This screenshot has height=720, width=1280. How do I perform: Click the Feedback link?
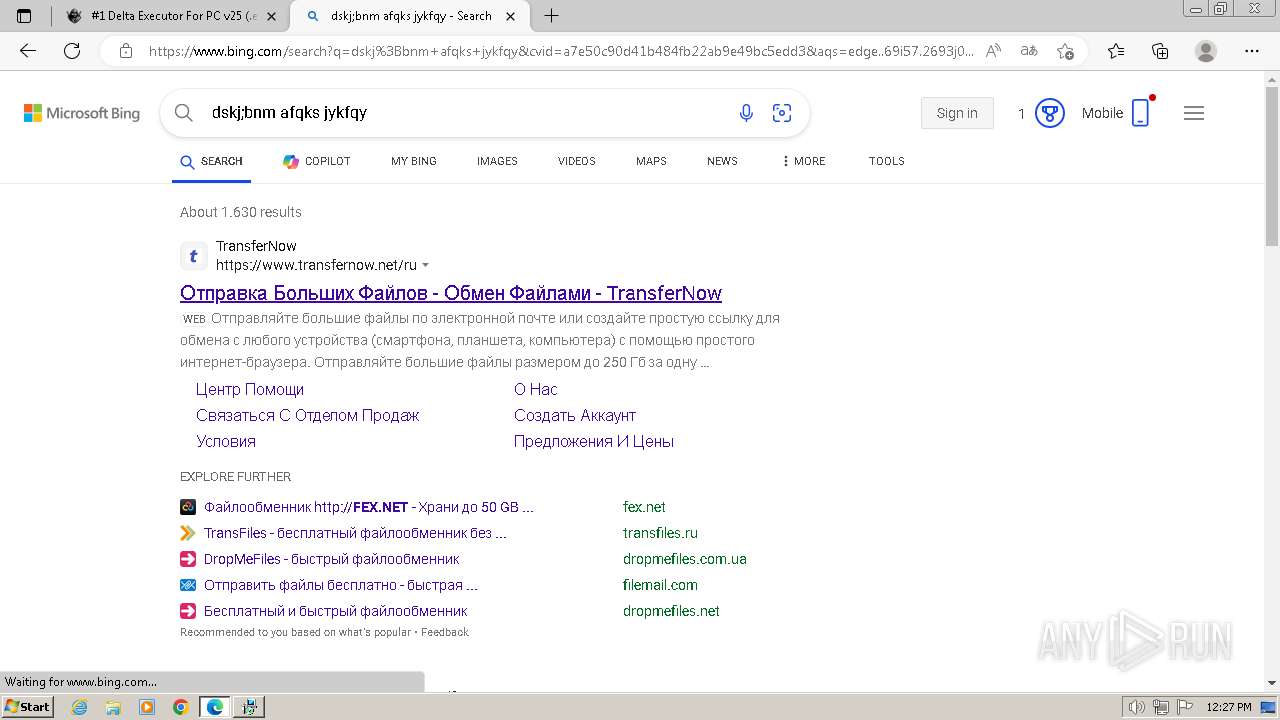pyautogui.click(x=445, y=632)
